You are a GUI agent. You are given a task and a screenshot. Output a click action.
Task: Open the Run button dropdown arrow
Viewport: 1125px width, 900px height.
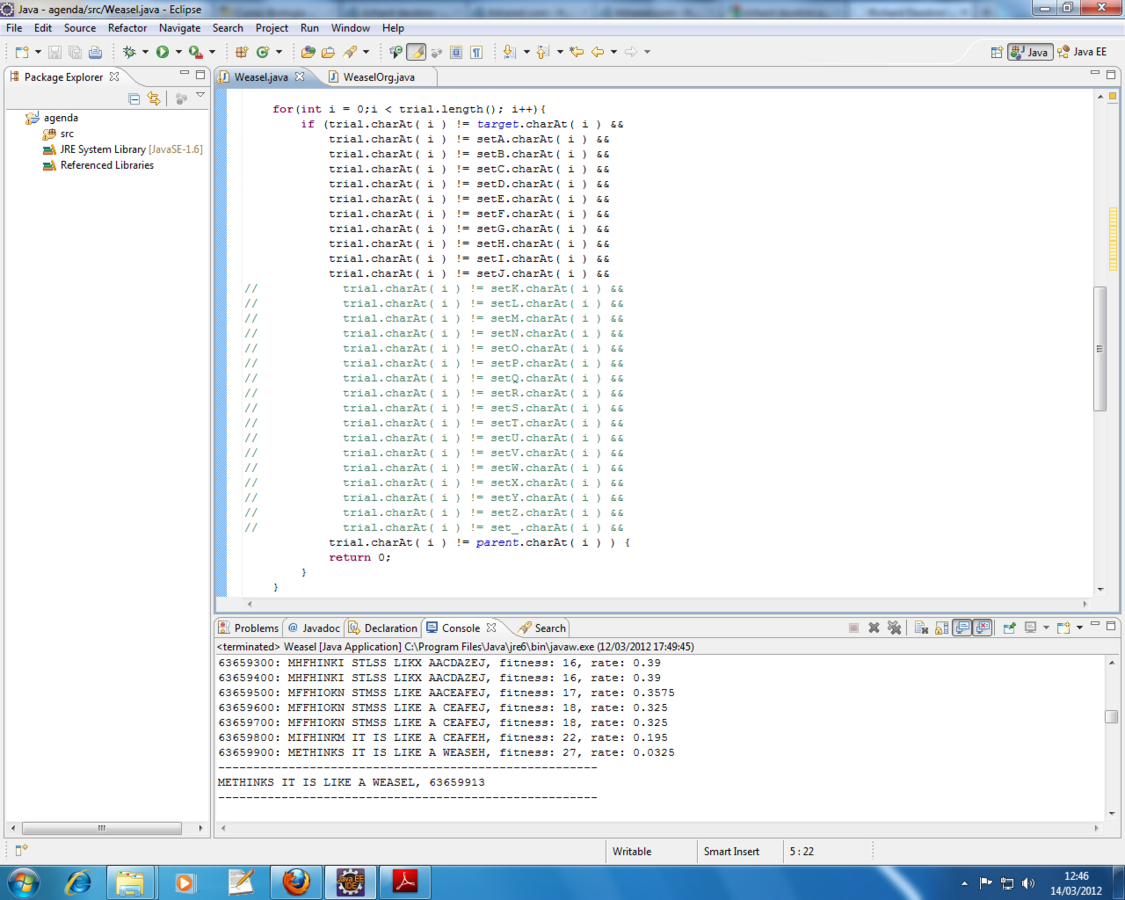coord(178,52)
